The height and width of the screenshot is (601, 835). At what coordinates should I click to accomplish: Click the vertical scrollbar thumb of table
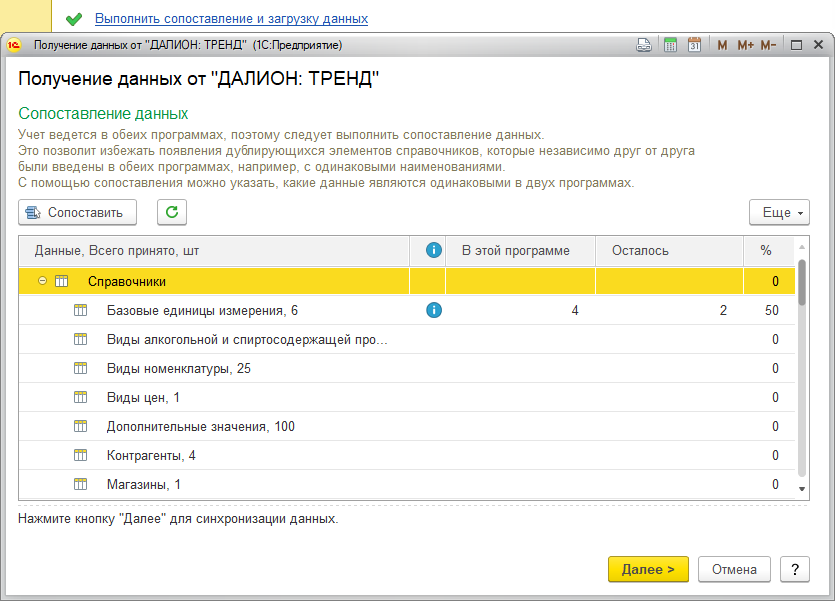(x=802, y=282)
